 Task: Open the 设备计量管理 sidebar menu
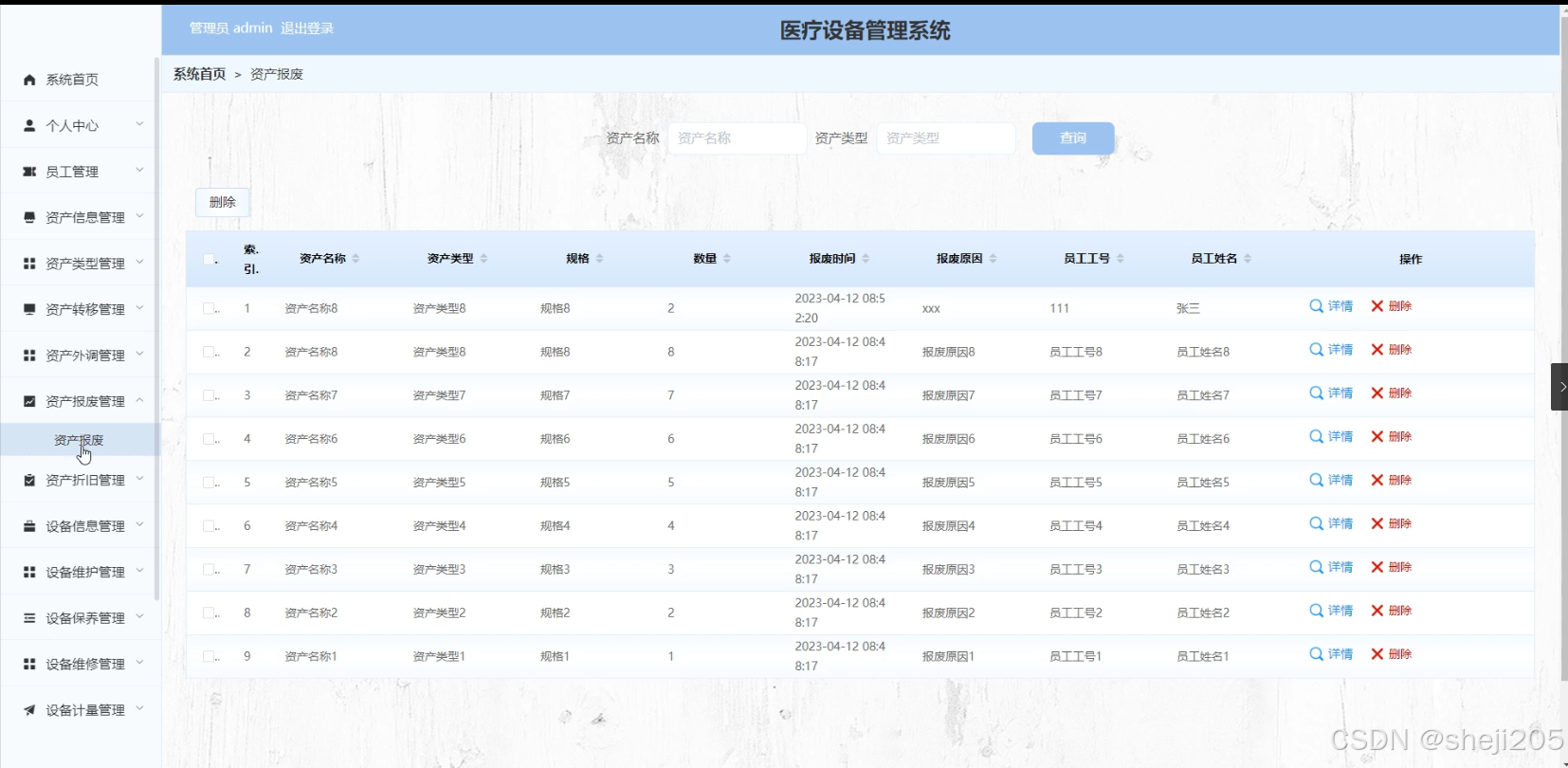pyautogui.click(x=79, y=710)
